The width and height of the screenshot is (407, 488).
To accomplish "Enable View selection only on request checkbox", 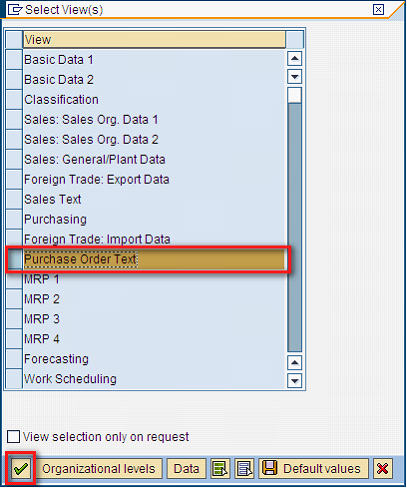I will click(13, 437).
